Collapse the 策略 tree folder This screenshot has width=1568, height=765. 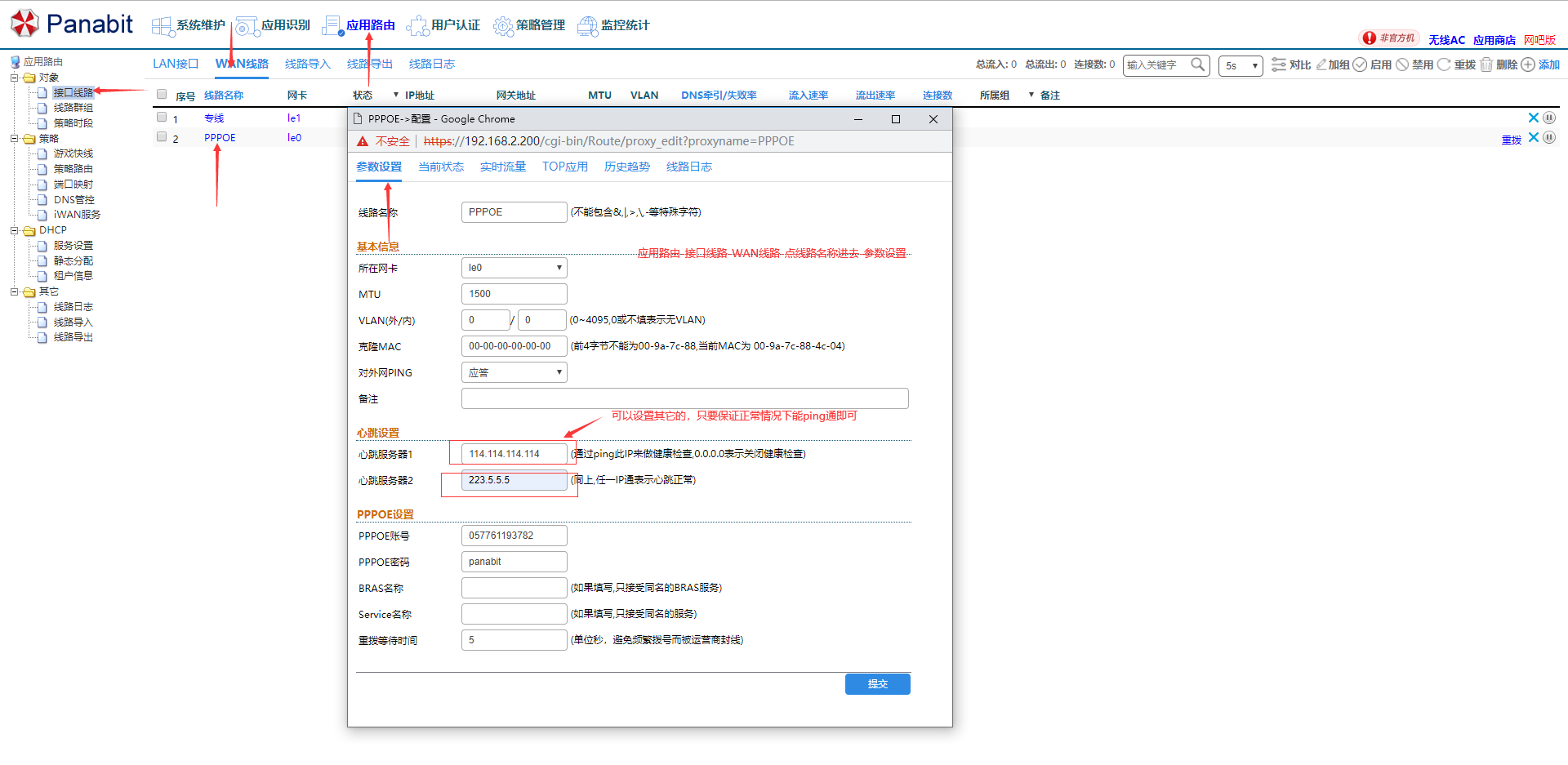click(14, 139)
